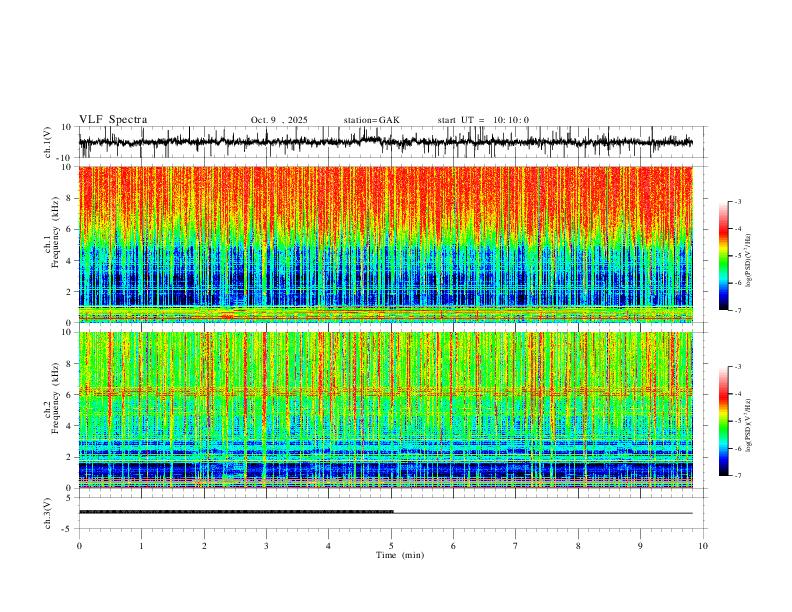Click the ch.2 color bar "-7" bottom label
The image size is (792, 612).
click(737, 476)
